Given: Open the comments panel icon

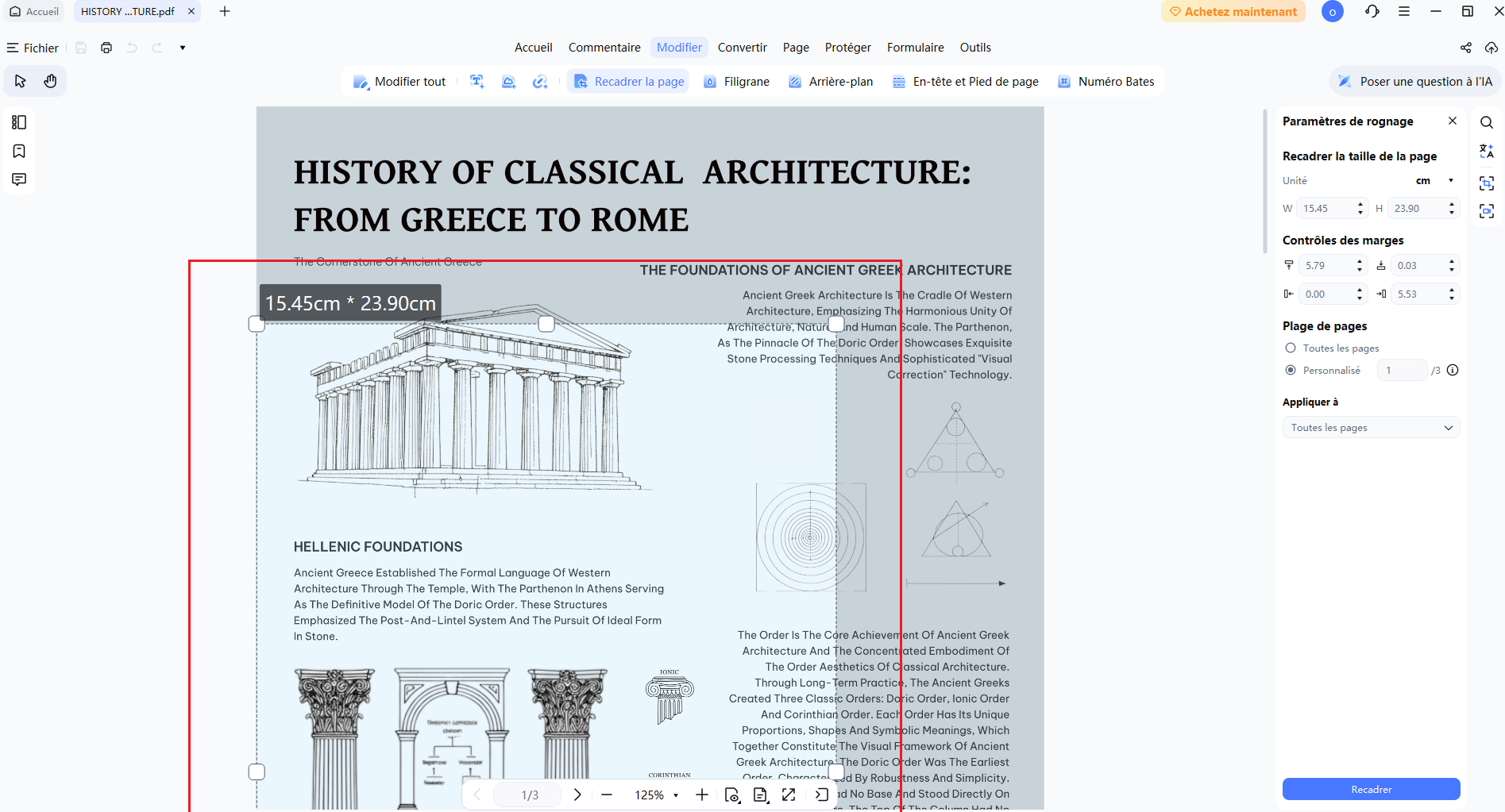Looking at the screenshot, I should pyautogui.click(x=19, y=179).
